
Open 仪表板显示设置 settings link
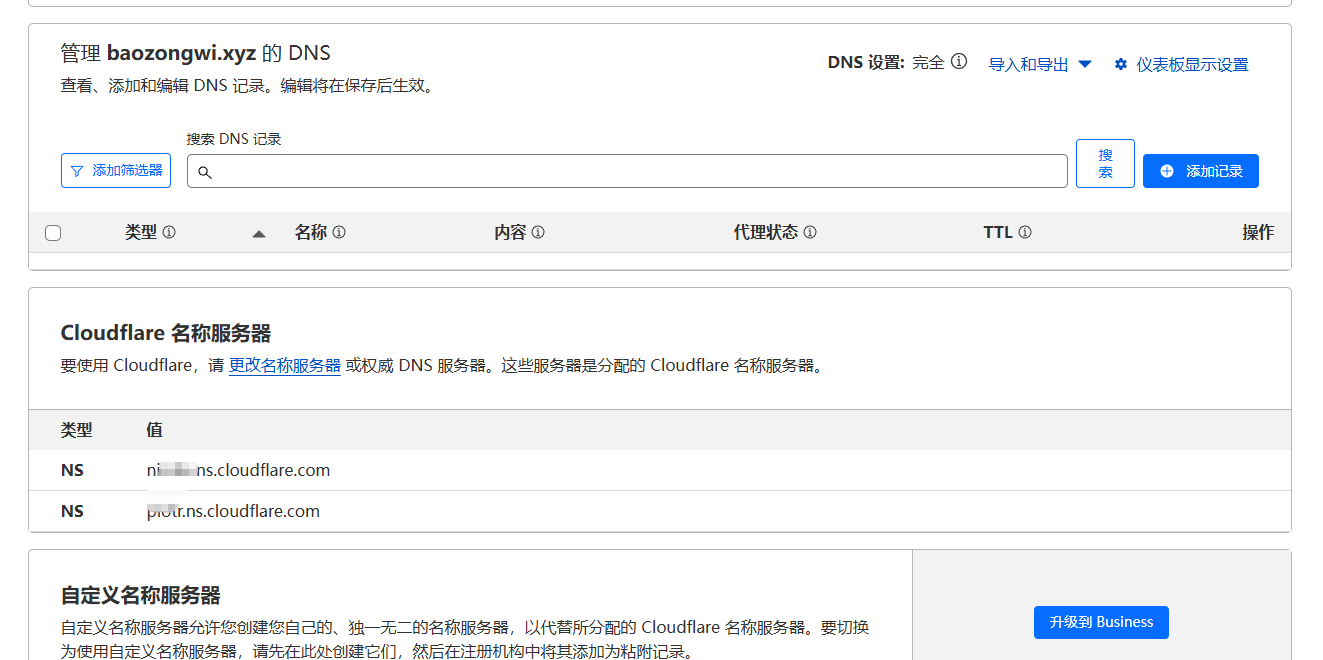pyautogui.click(x=1192, y=64)
